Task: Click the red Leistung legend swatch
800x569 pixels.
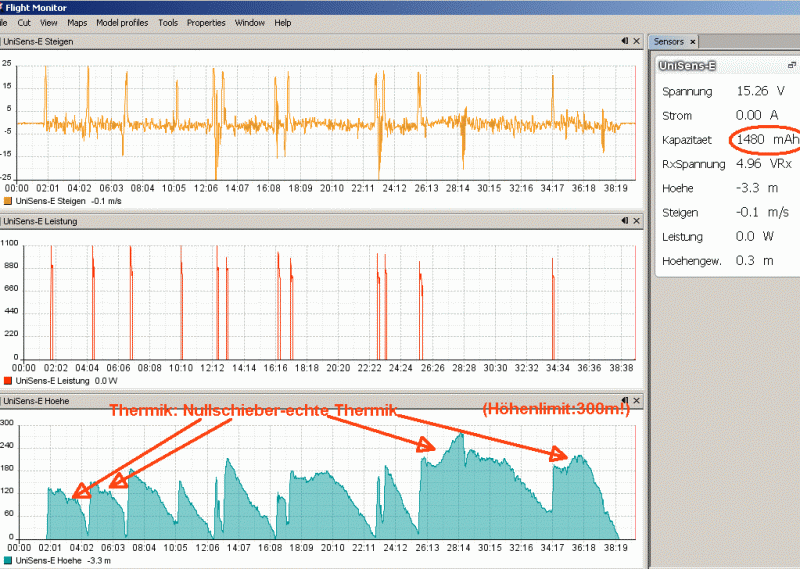Action: pos(8,381)
